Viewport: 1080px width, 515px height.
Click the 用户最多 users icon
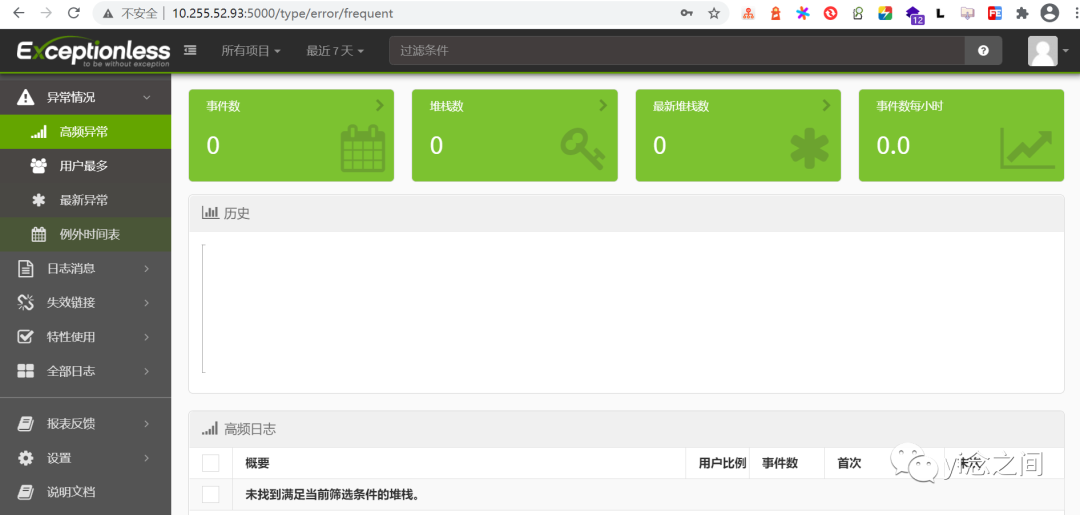pyautogui.click(x=39, y=166)
